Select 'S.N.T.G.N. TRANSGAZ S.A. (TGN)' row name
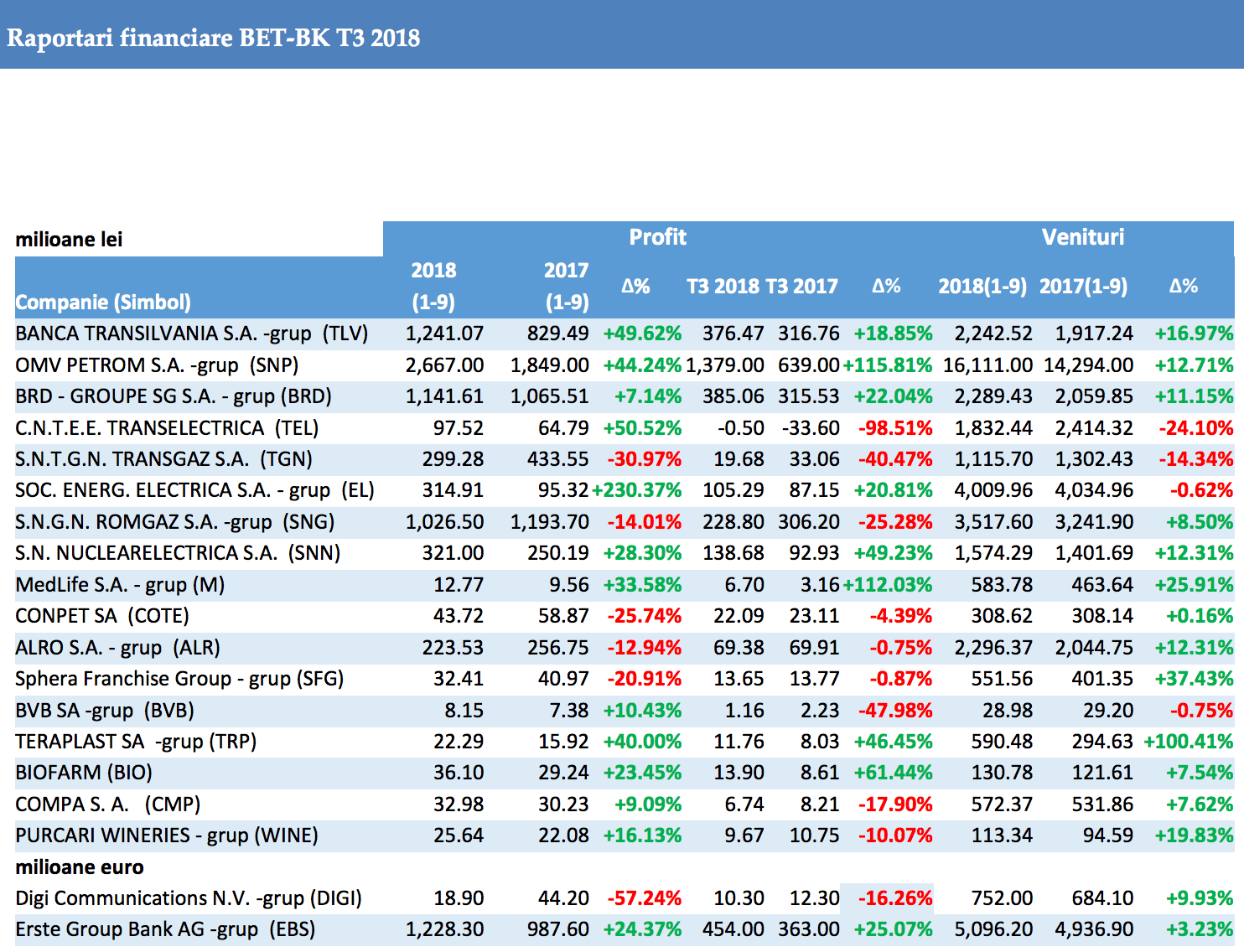The width and height of the screenshot is (1244, 952). (x=163, y=459)
